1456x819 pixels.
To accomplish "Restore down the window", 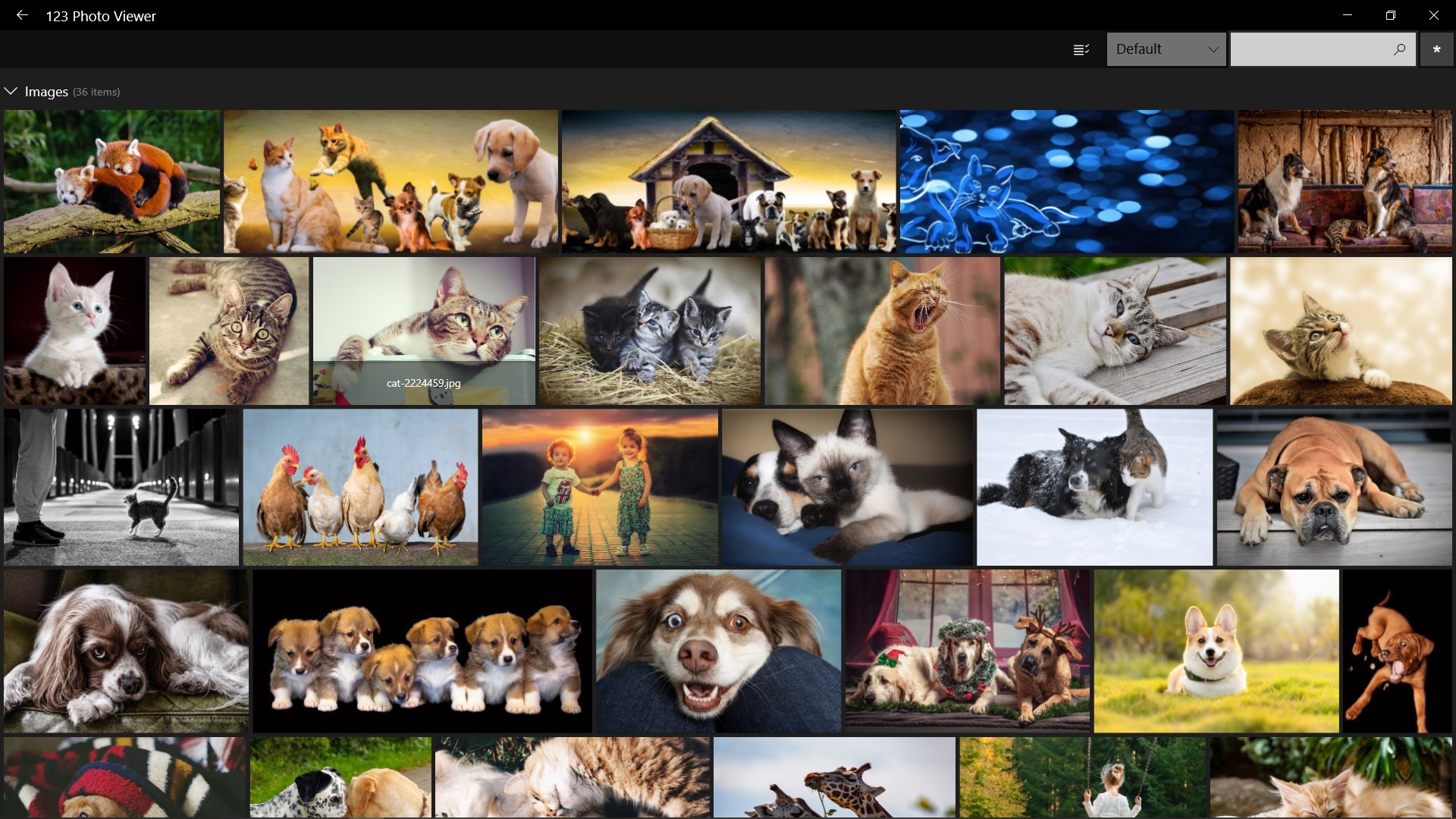I will (1390, 15).
